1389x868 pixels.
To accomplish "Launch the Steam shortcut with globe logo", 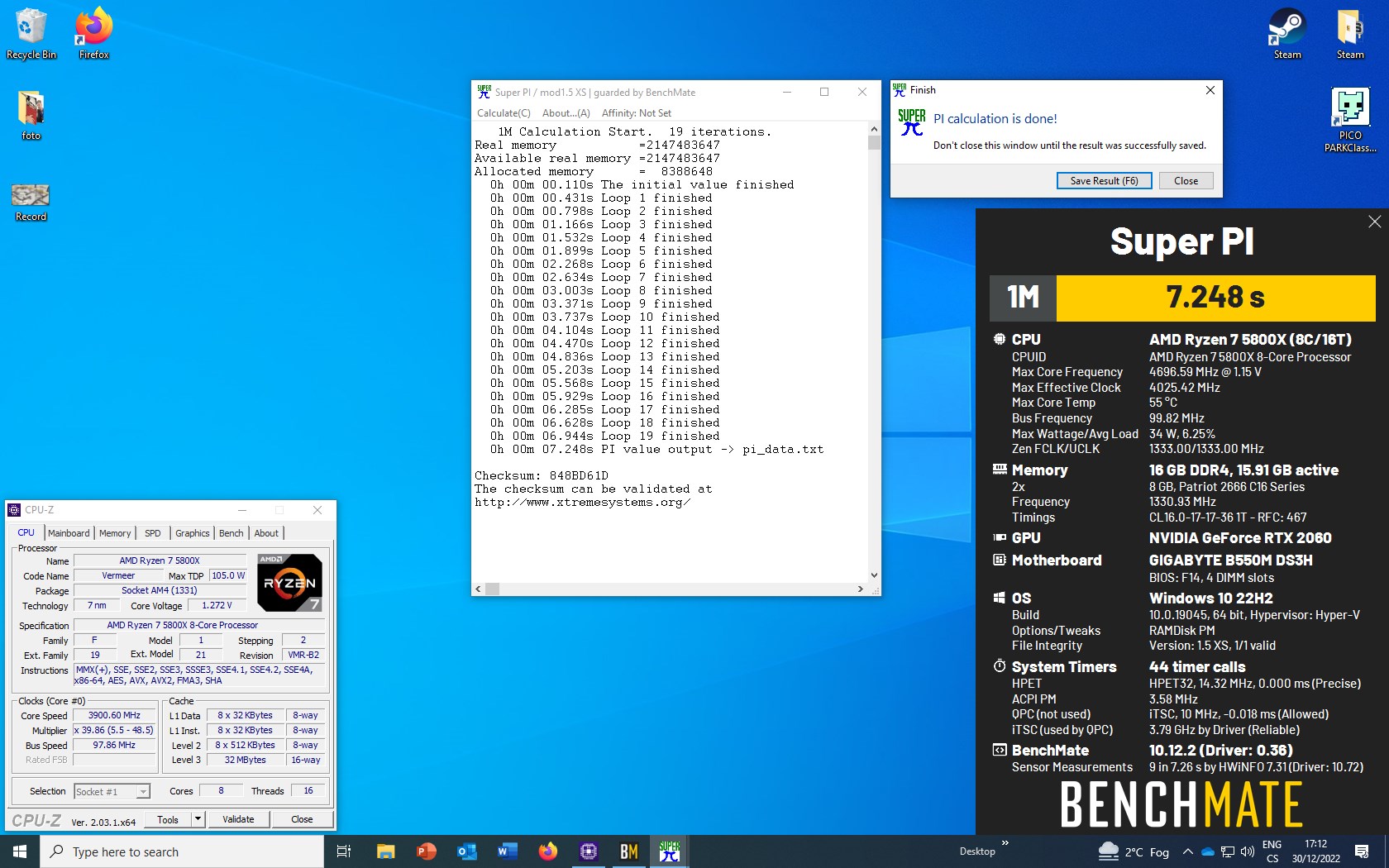I will [1287, 33].
